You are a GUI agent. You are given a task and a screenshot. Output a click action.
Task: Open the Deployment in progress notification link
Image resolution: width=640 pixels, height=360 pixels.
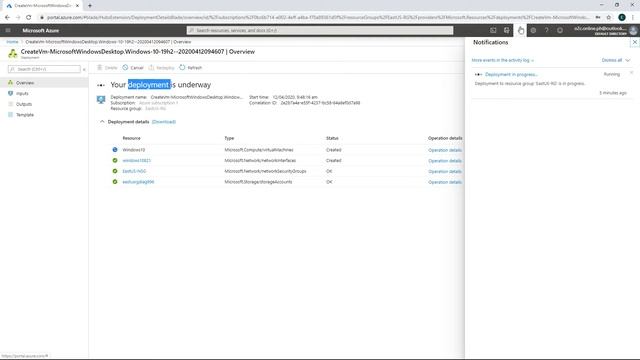click(x=511, y=74)
